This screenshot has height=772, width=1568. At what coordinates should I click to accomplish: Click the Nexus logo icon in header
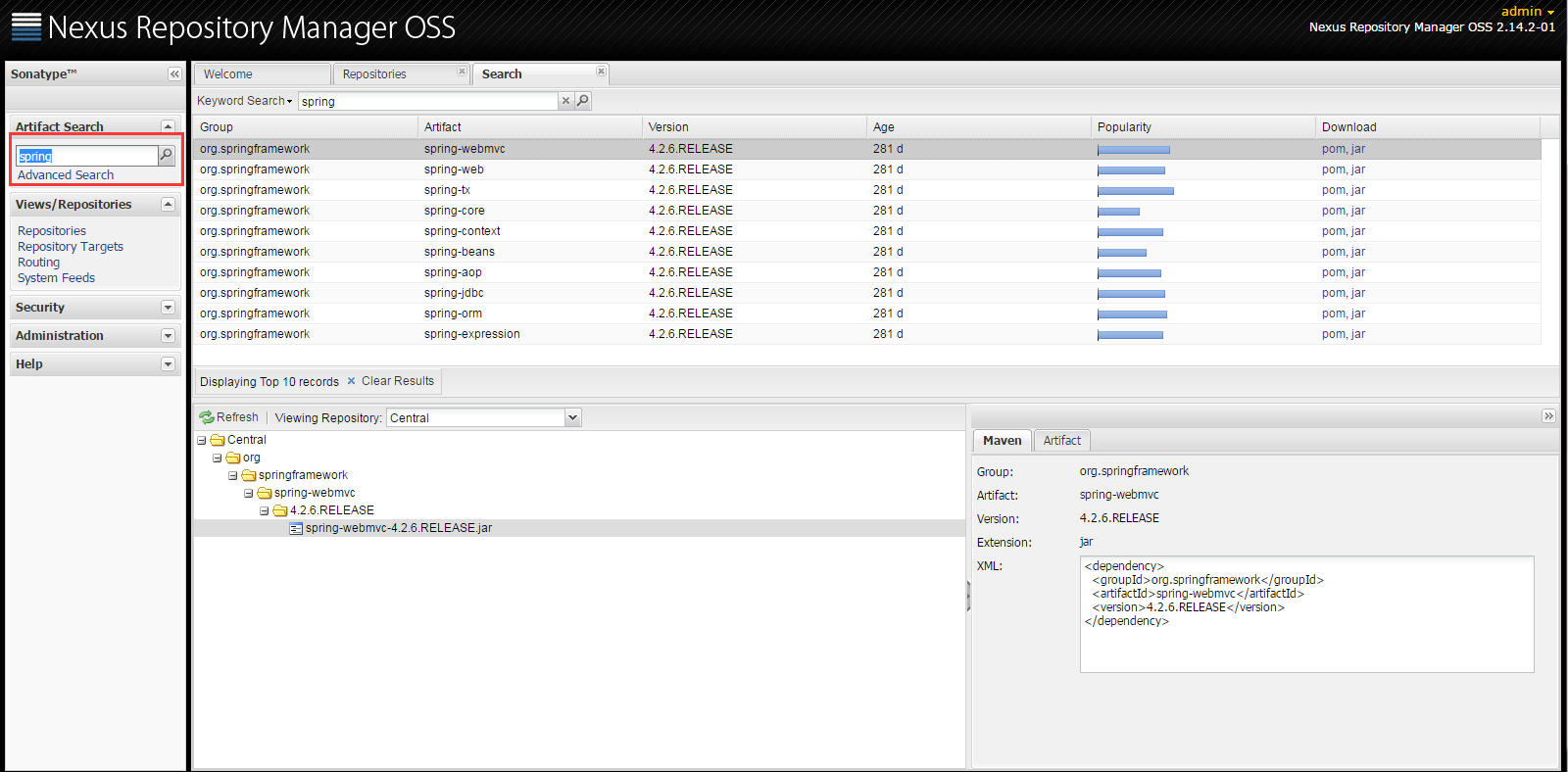(x=26, y=26)
